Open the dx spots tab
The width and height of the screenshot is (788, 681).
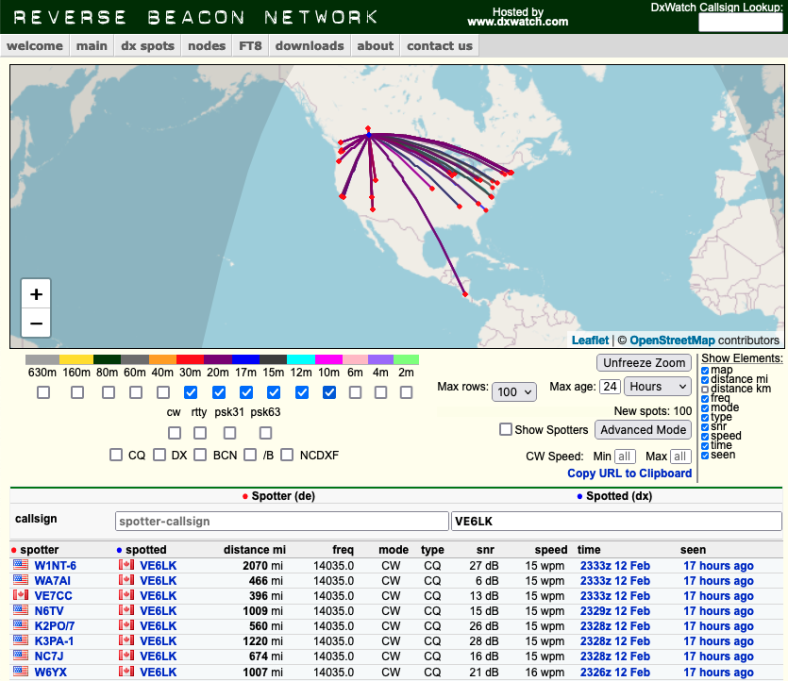147,46
